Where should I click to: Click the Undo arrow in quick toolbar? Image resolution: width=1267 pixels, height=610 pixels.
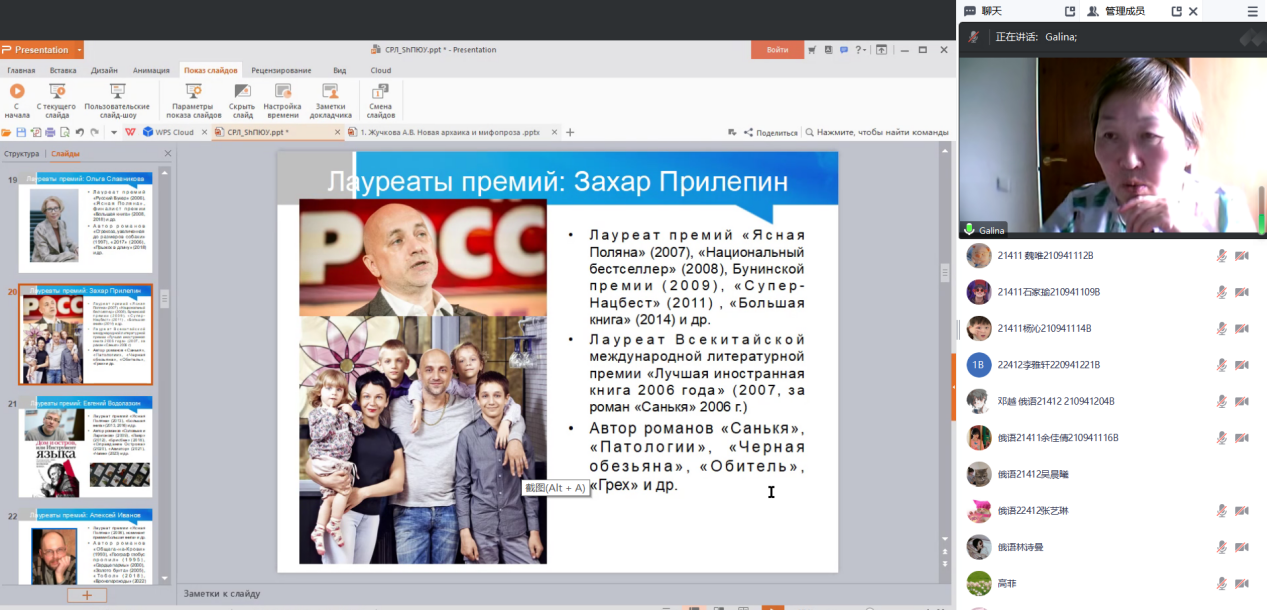(x=79, y=132)
